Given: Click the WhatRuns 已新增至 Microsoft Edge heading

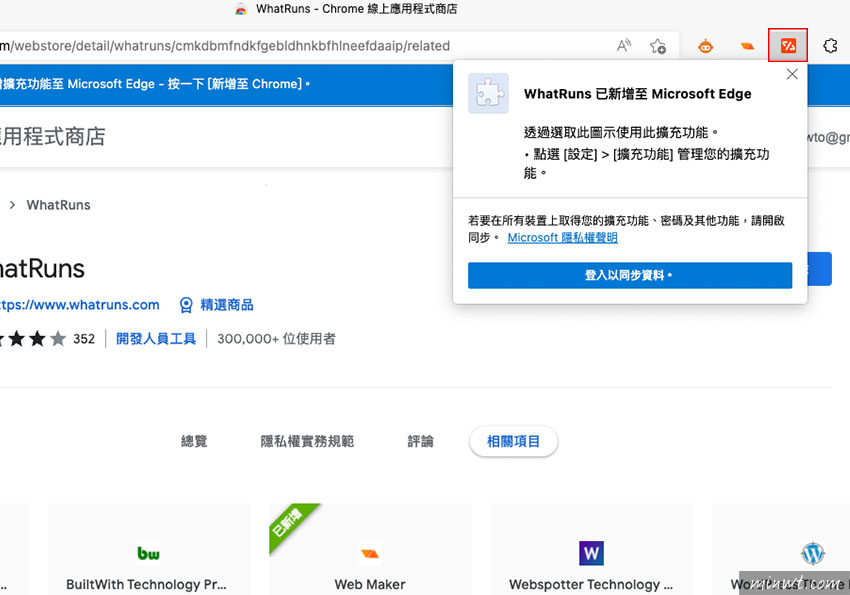Looking at the screenshot, I should point(638,94).
